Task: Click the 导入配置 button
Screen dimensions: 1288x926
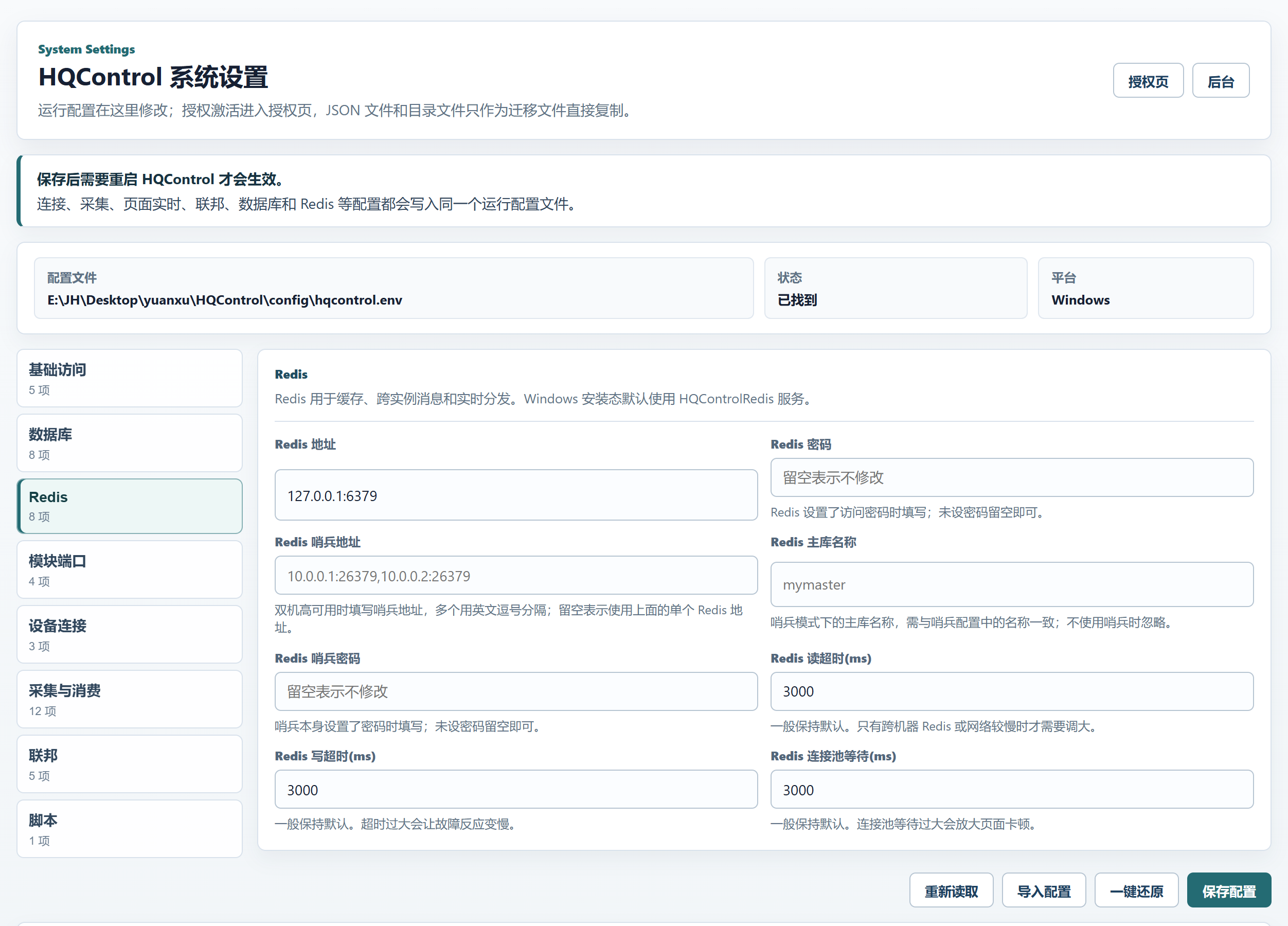Action: click(1044, 891)
